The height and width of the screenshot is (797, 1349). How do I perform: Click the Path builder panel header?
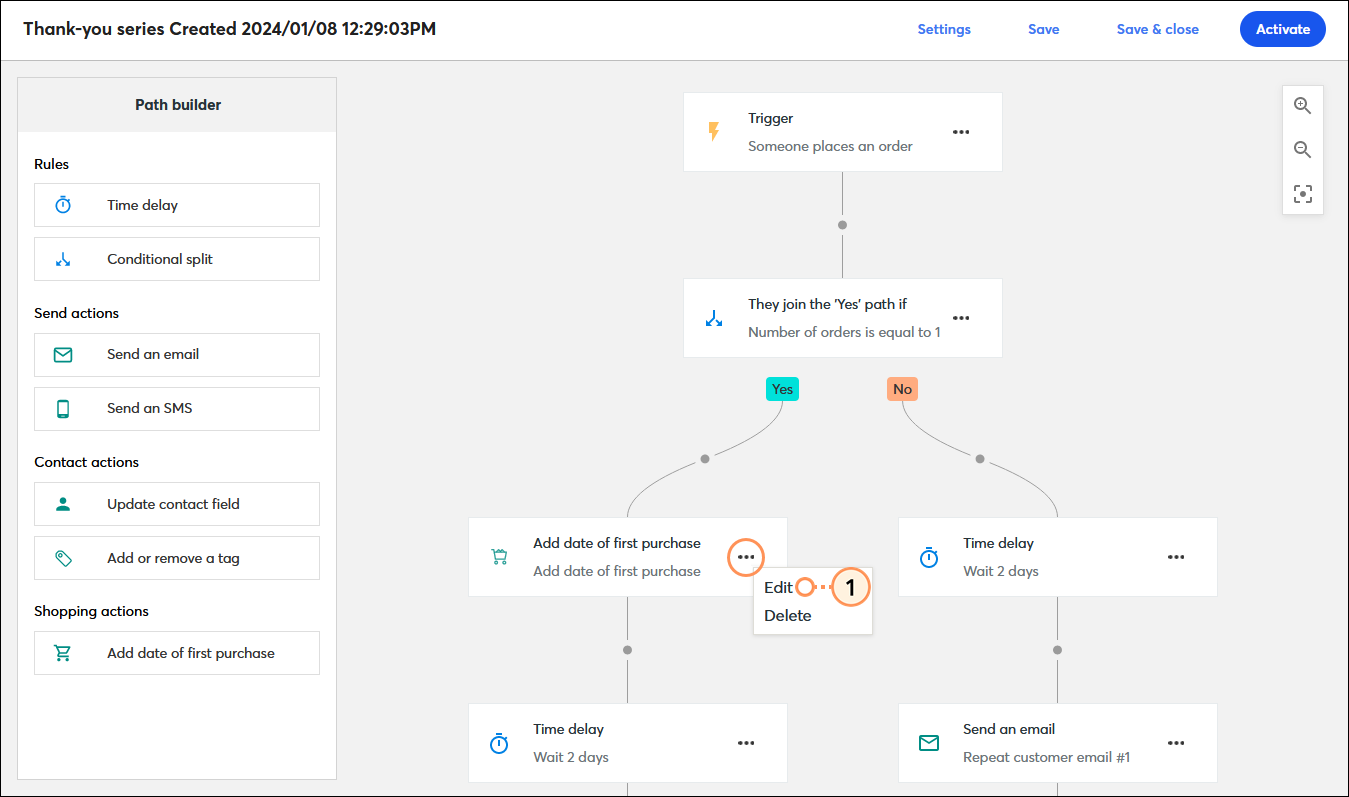click(177, 105)
